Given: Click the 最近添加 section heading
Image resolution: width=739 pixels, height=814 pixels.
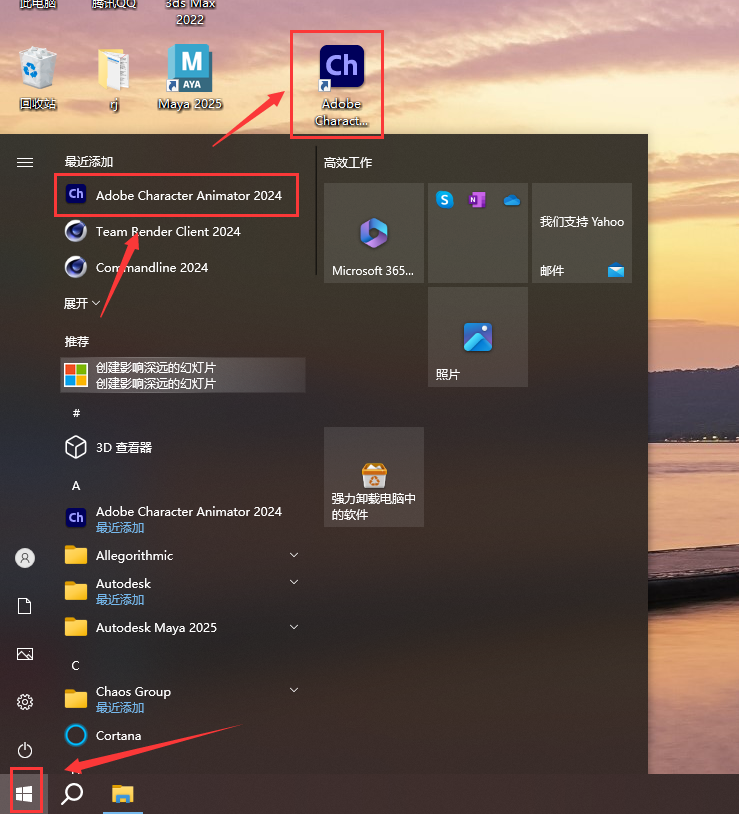Looking at the screenshot, I should [x=89, y=161].
